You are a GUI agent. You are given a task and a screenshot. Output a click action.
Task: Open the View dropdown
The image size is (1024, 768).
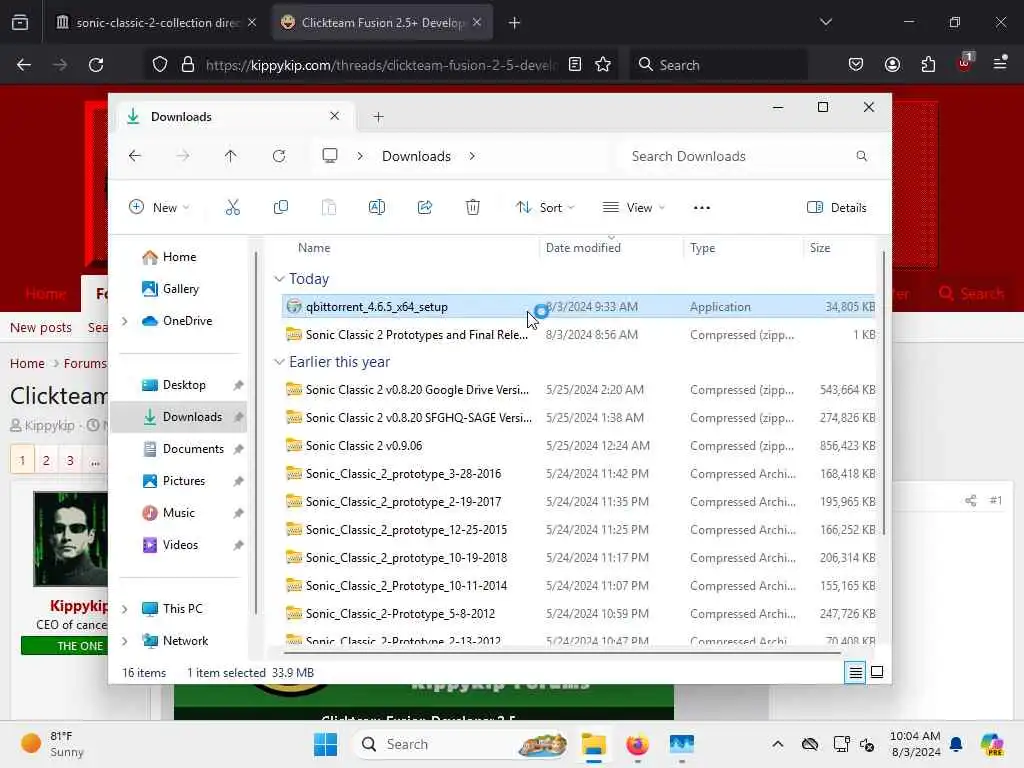coord(633,208)
